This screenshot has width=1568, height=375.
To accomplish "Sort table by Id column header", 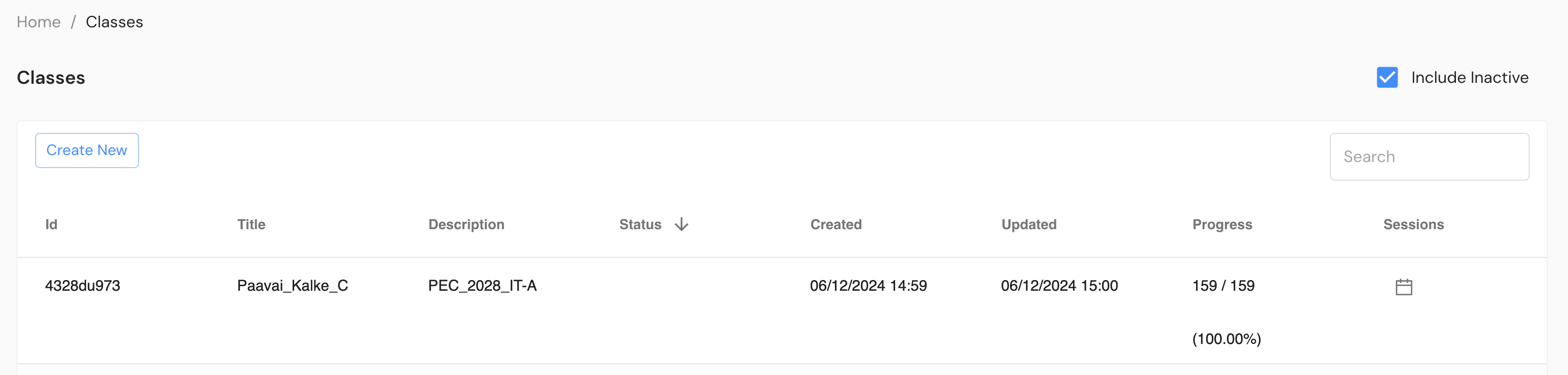I will coord(51,225).
